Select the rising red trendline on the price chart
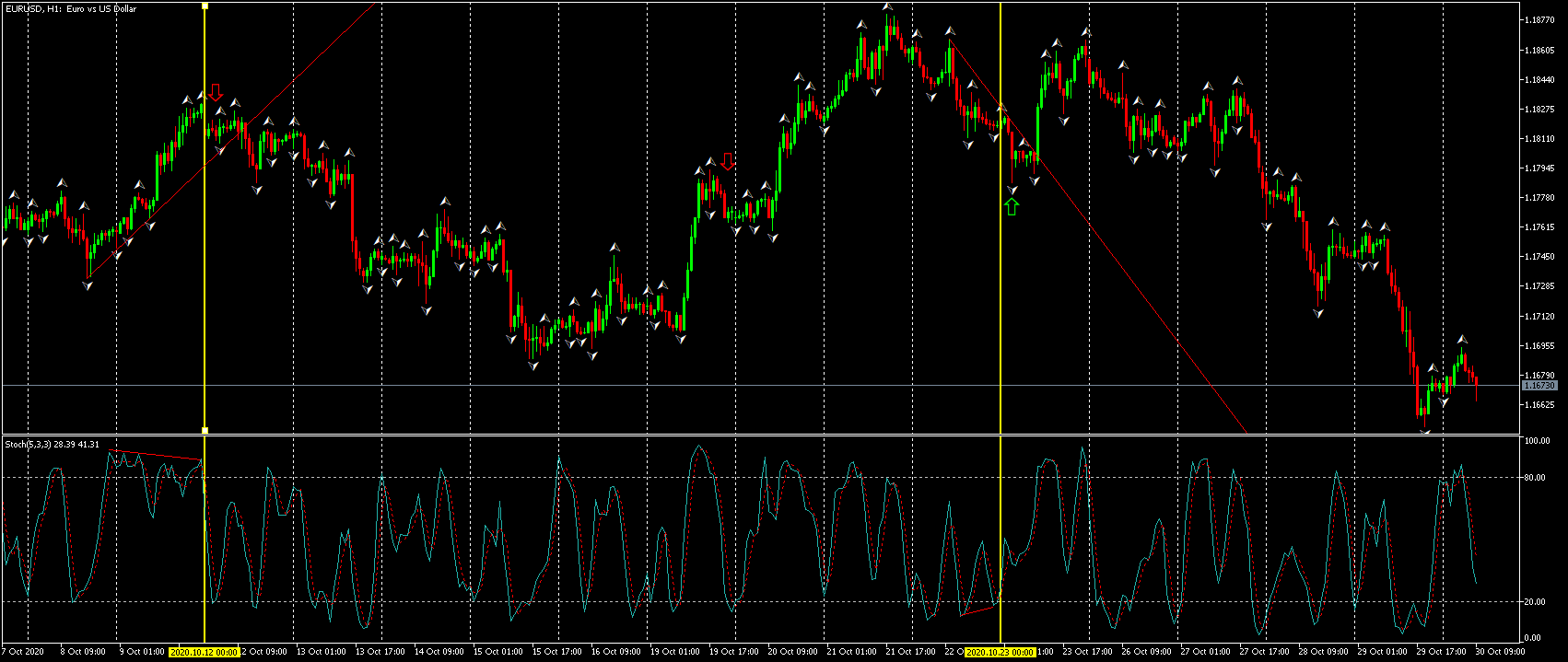This screenshot has width=1568, height=662. click(x=230, y=140)
